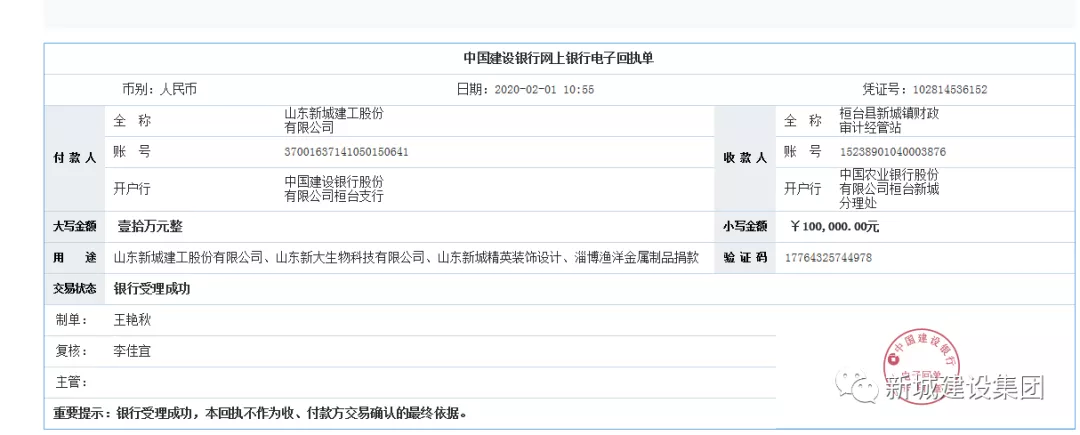
Task: Click the 重要提示 notice at the bottom
Action: click(x=260, y=414)
